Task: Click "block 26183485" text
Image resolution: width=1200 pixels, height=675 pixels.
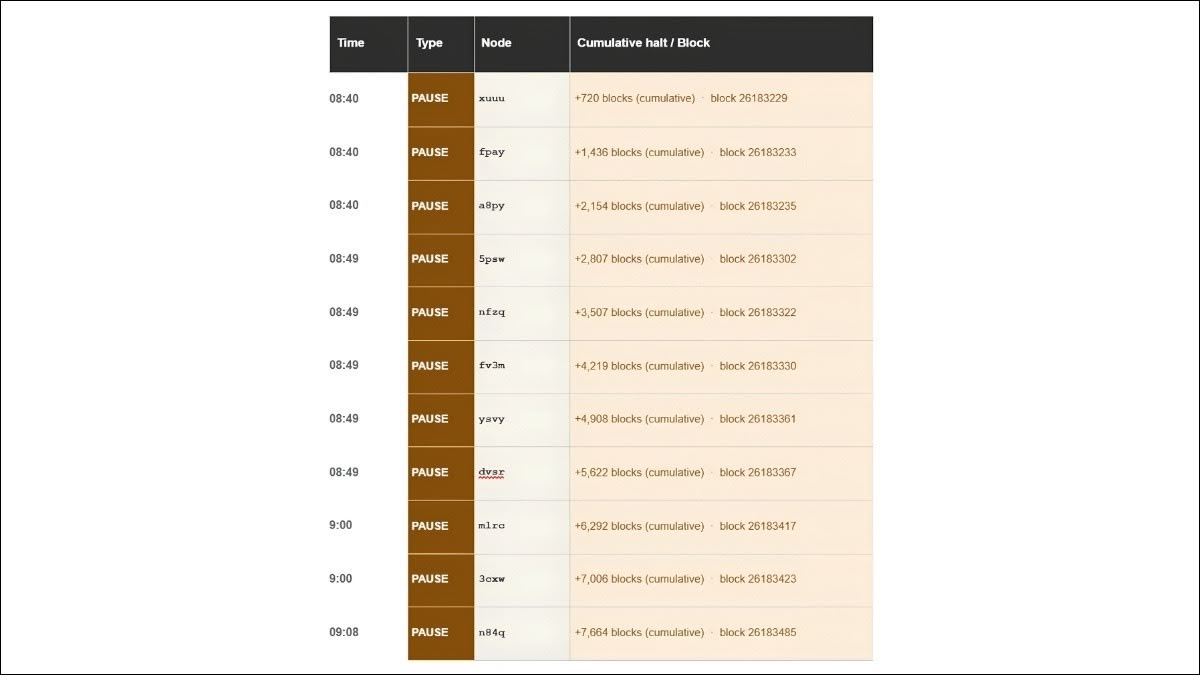Action: click(758, 633)
